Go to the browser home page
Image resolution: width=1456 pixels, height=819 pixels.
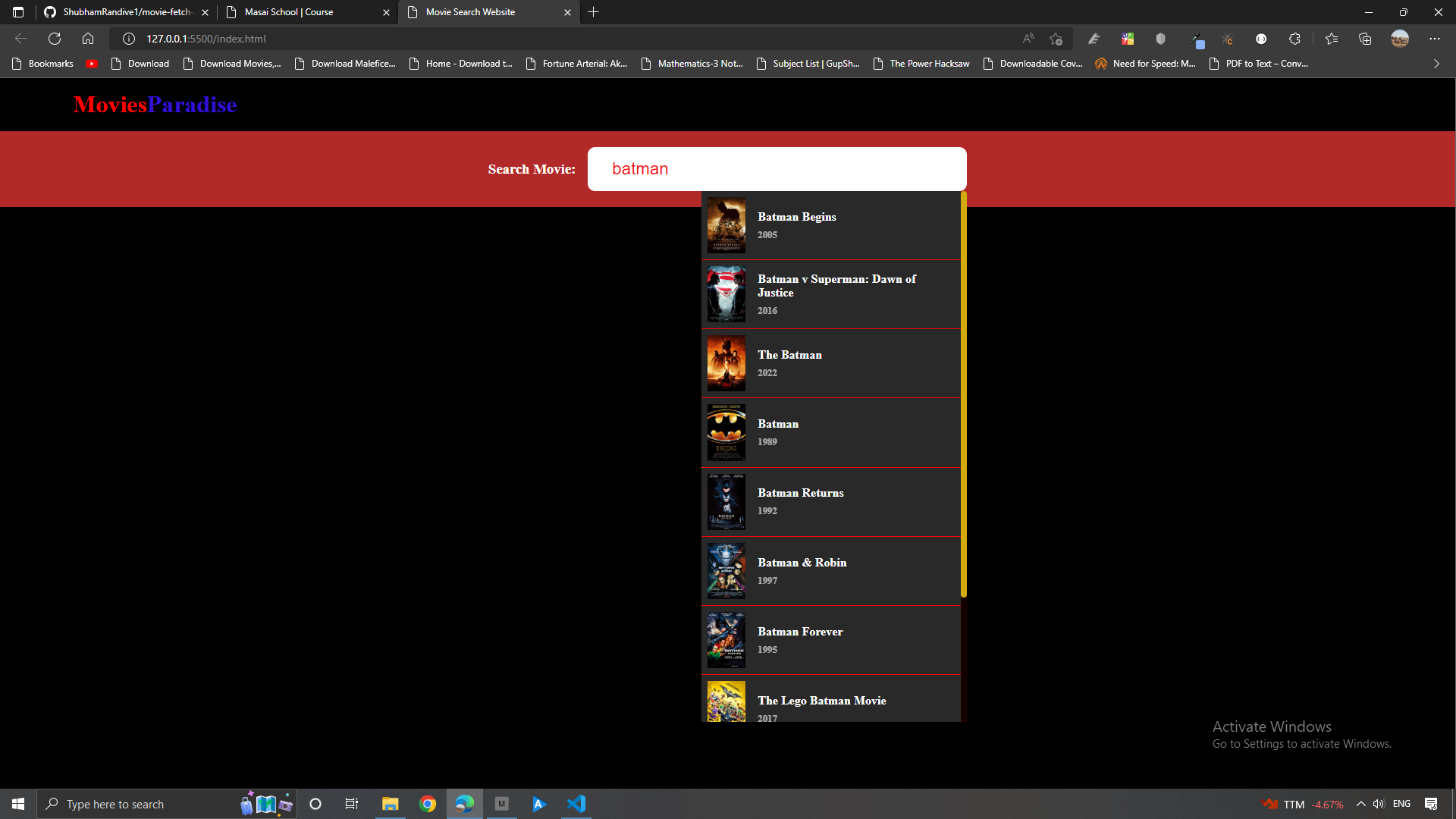tap(88, 38)
